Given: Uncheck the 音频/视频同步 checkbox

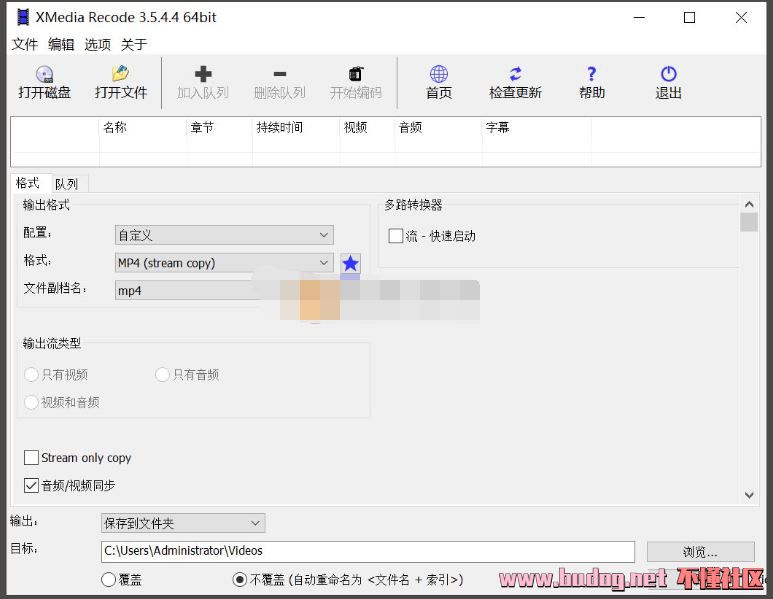Looking at the screenshot, I should [x=31, y=486].
